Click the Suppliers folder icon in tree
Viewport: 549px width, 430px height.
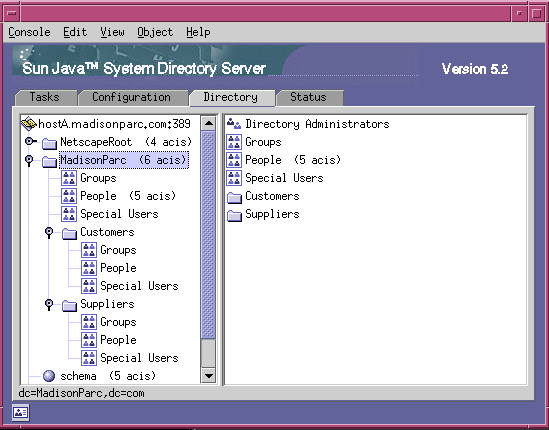point(69,305)
